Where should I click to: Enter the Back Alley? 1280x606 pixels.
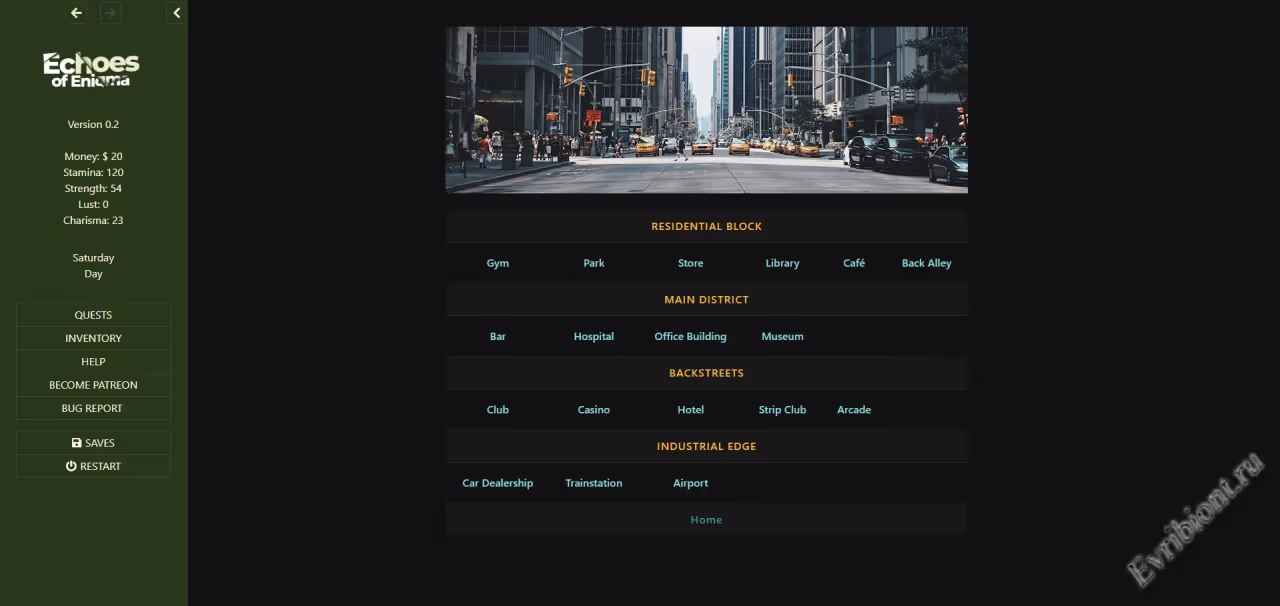(x=926, y=263)
